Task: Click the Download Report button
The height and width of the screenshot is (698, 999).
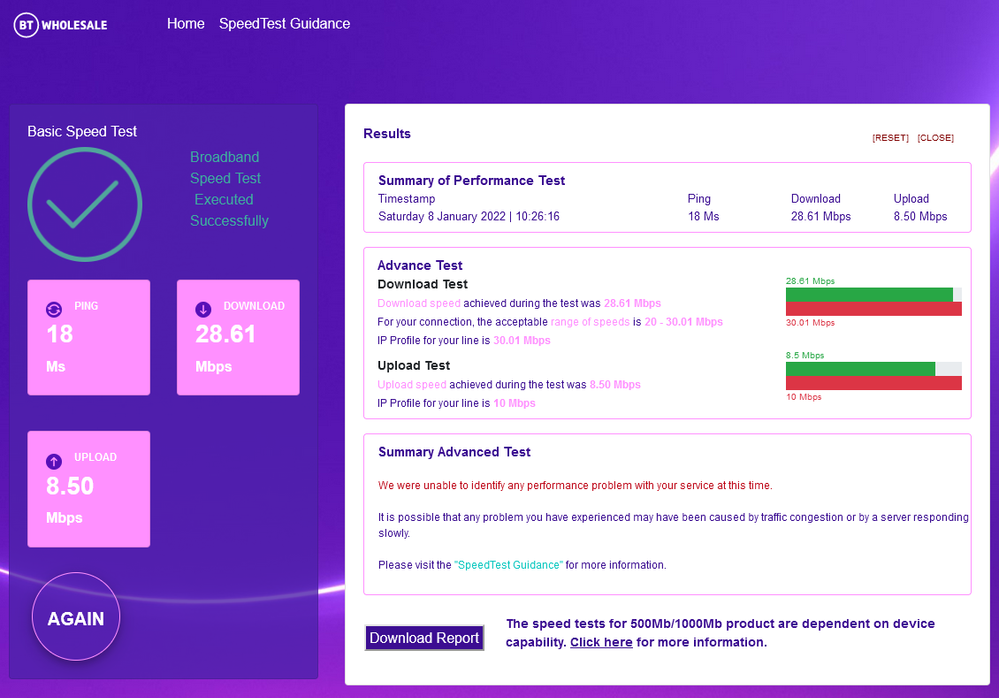Action: pos(424,638)
